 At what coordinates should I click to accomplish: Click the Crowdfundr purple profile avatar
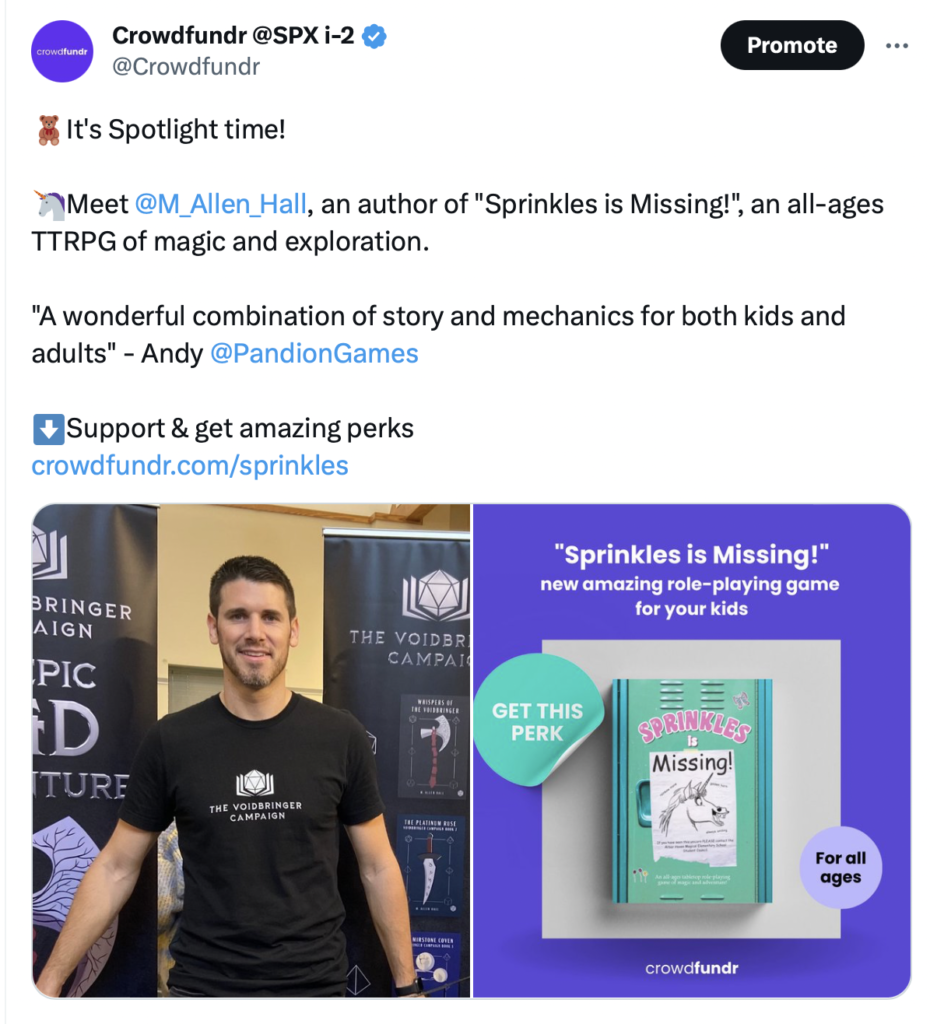tap(62, 51)
